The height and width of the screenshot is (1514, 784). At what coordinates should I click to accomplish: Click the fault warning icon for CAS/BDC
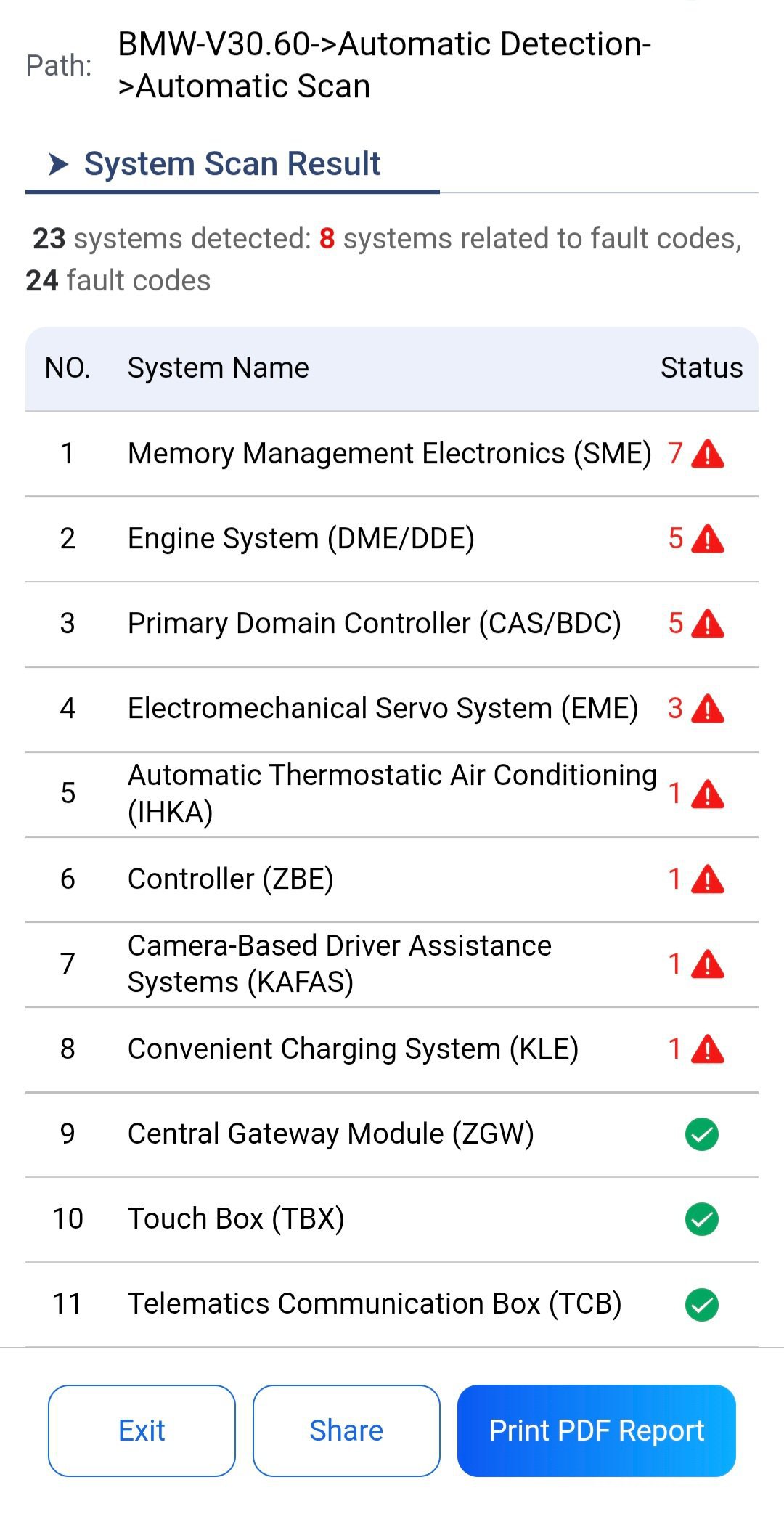(708, 624)
